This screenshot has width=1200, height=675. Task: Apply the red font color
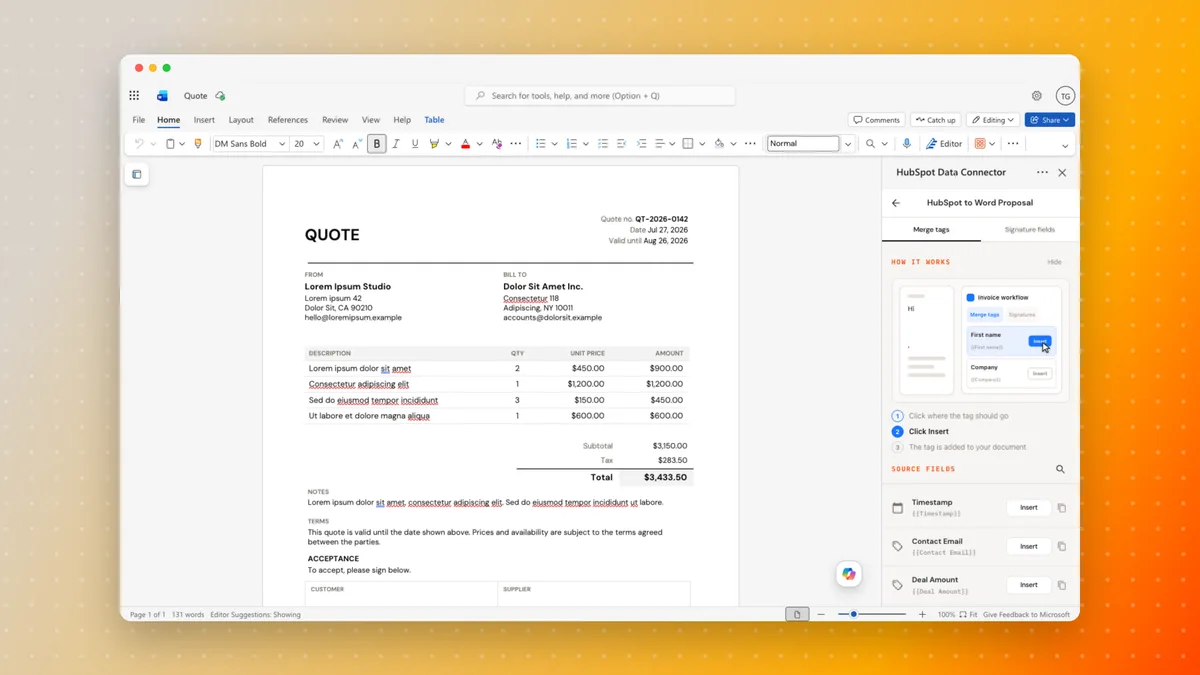pyautogui.click(x=465, y=144)
